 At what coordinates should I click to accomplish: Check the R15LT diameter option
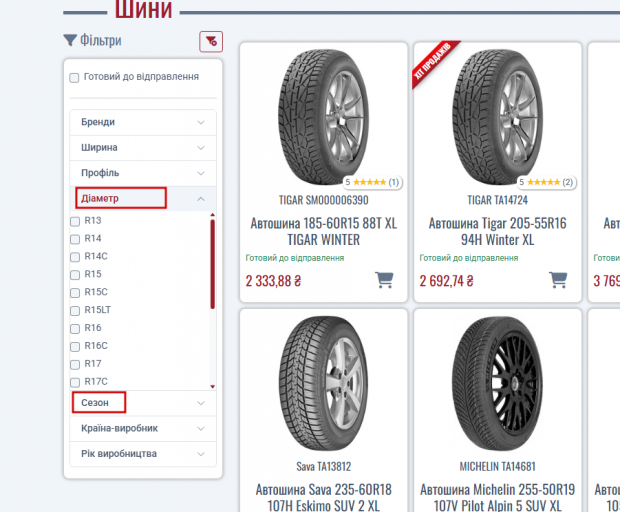click(x=75, y=311)
